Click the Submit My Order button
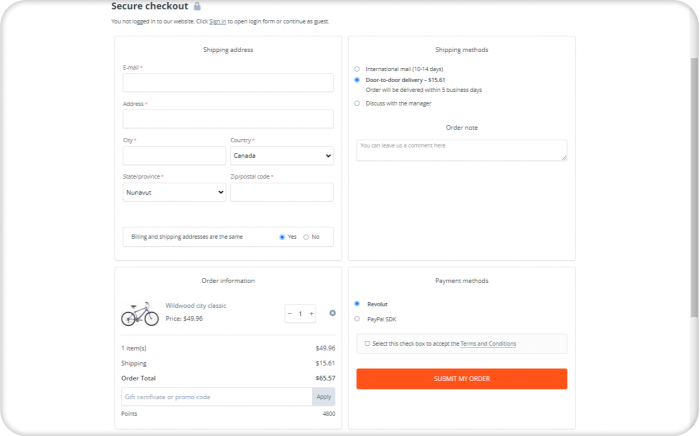Screen dimensions: 700x436 click(x=462, y=379)
